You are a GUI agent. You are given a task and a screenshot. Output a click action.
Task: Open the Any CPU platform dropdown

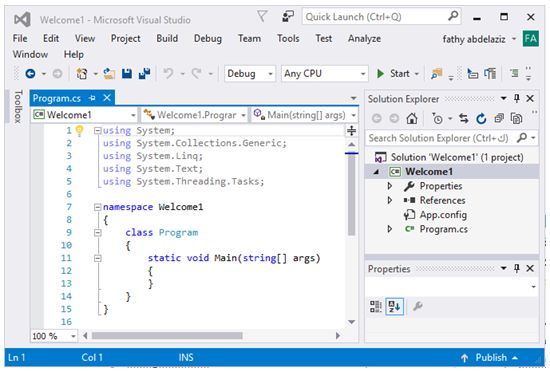pos(324,74)
